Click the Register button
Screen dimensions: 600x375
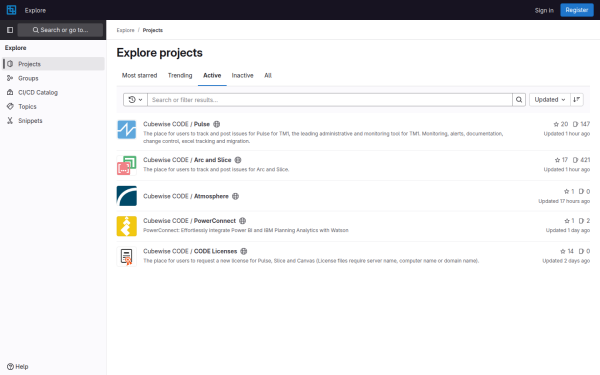pos(577,10)
